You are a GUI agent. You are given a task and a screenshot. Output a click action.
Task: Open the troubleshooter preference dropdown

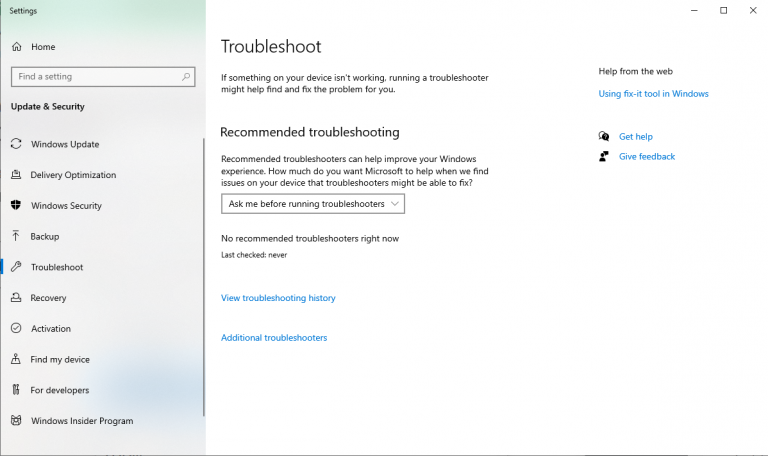pyautogui.click(x=313, y=204)
